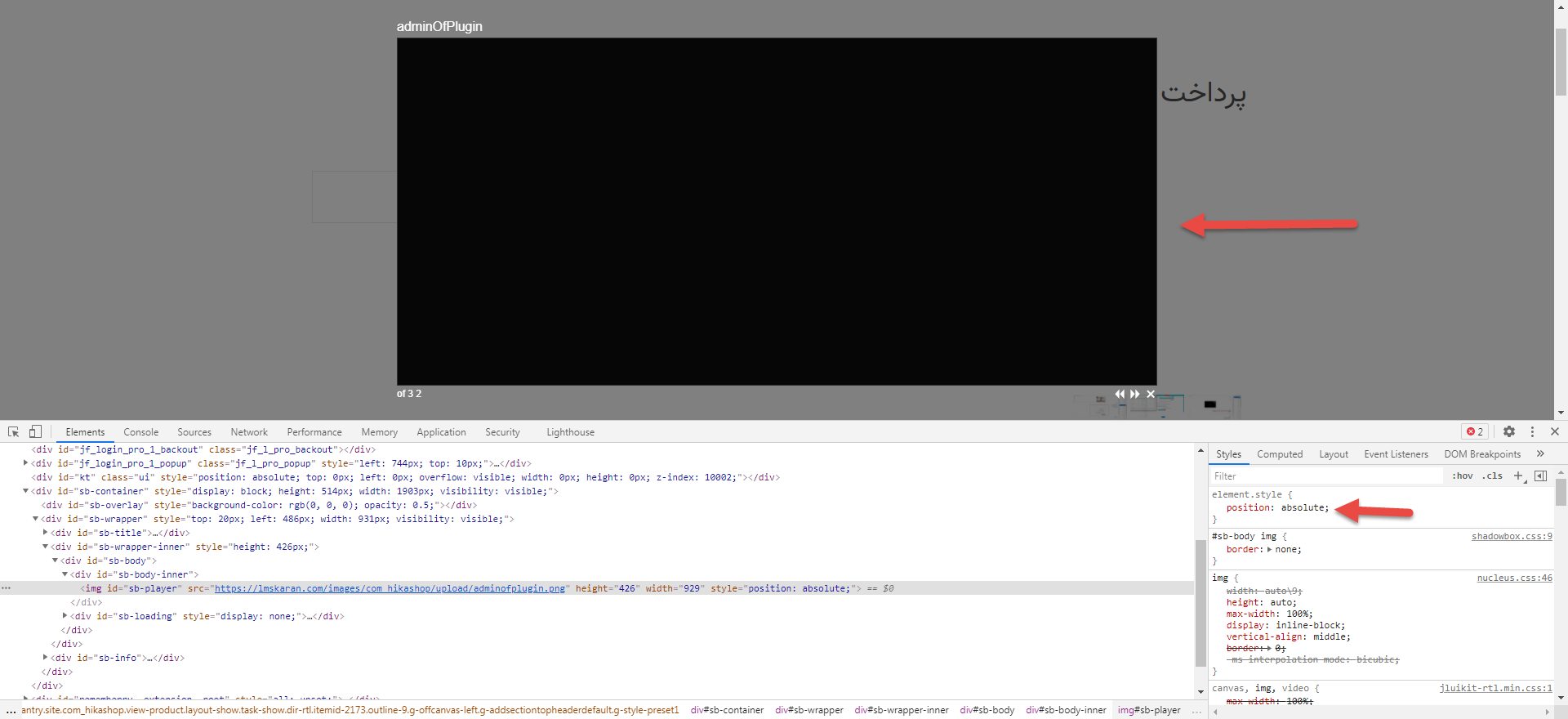Viewport: 1568px width, 719px height.
Task: Select div#sb-wrapper in the breadcrumb
Action: pos(809,711)
